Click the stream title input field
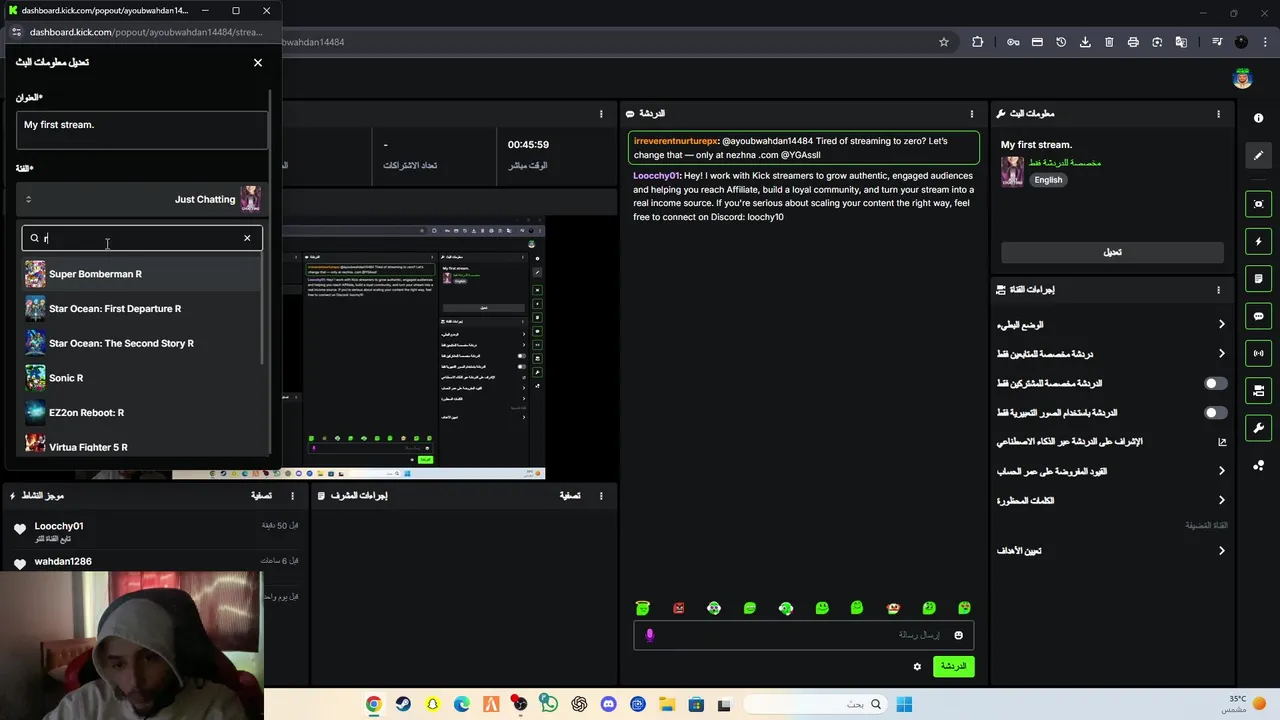This screenshot has height=720, width=1280. [142, 130]
